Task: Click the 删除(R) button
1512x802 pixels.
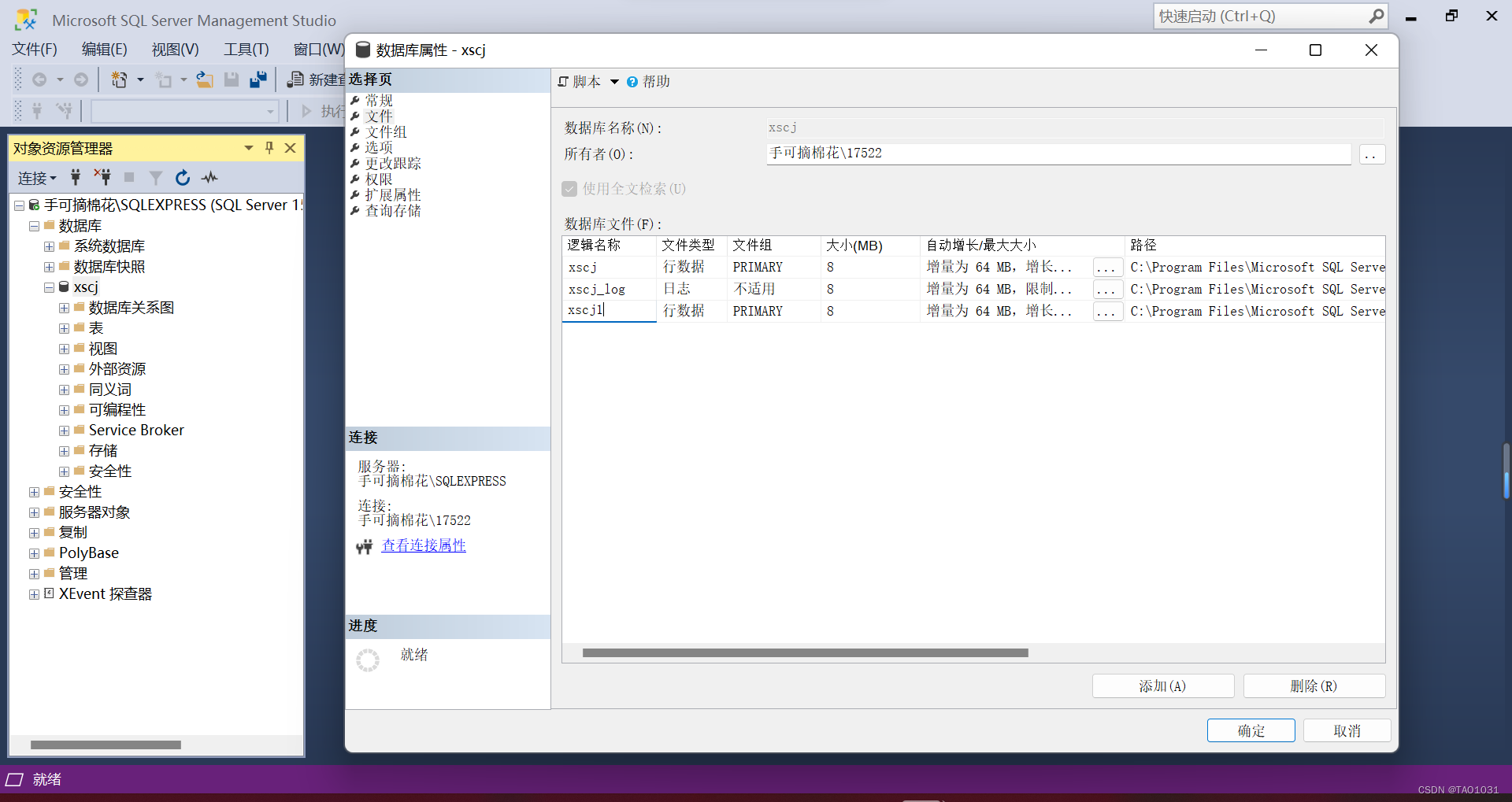Action: click(1314, 686)
